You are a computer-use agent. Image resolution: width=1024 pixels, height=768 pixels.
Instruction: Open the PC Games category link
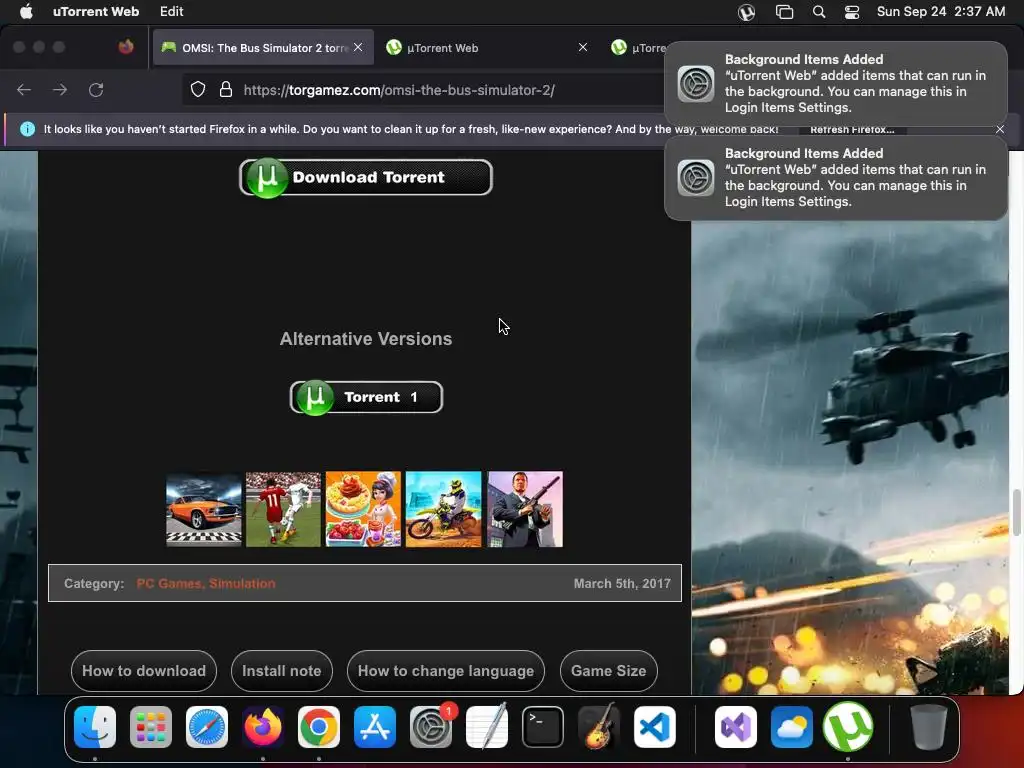coord(168,584)
